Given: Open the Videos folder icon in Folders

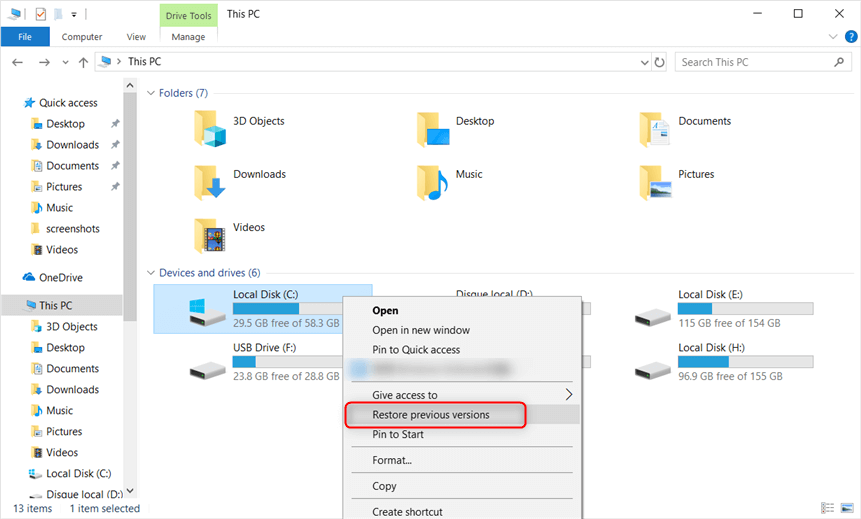Looking at the screenshot, I should 211,234.
